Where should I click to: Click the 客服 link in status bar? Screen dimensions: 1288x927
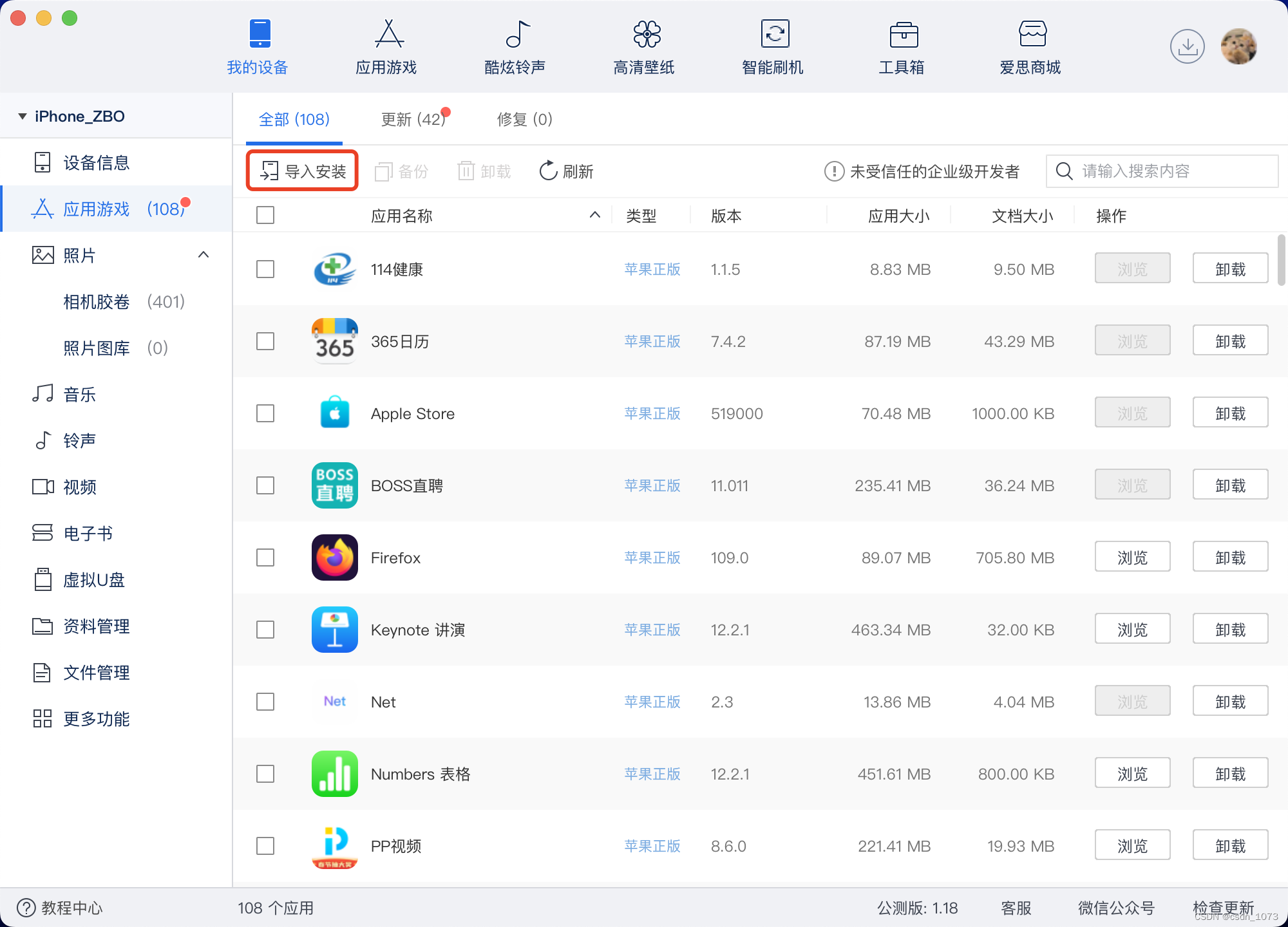coord(1016,908)
